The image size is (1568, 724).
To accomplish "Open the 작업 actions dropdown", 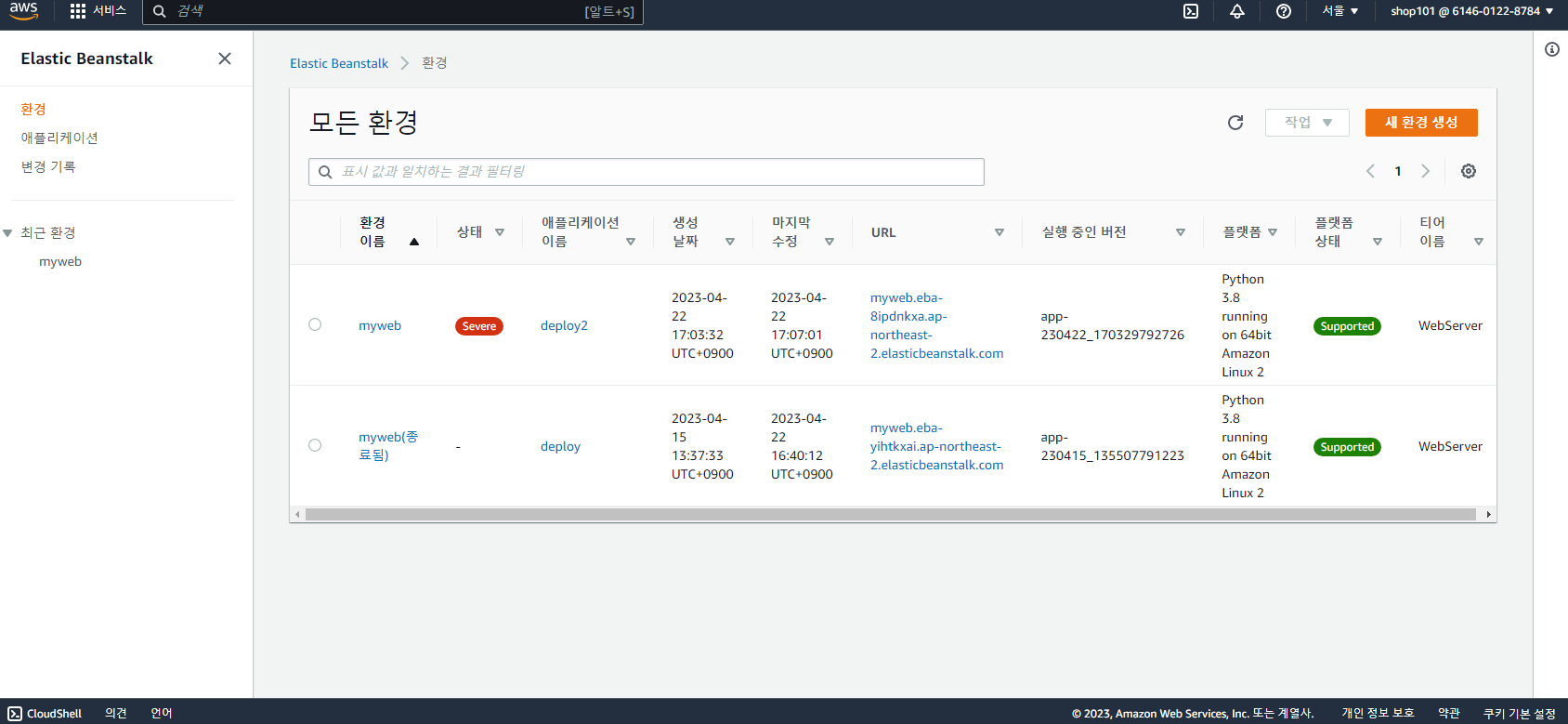I will coord(1307,123).
